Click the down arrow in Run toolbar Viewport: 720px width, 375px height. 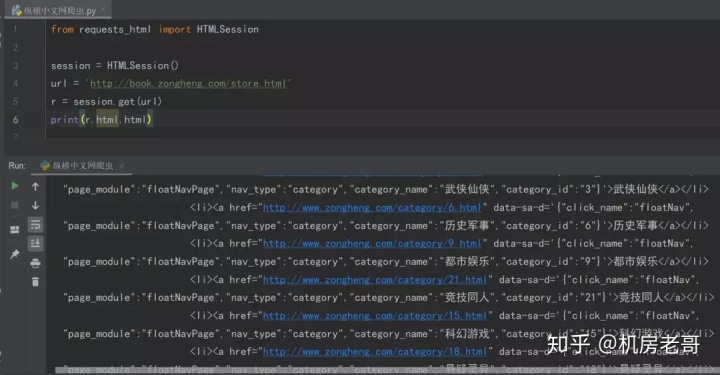coord(35,205)
